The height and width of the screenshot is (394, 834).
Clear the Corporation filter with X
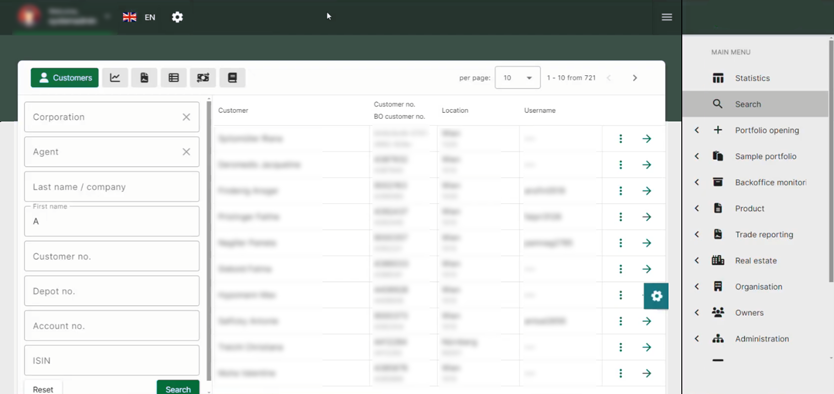186,117
